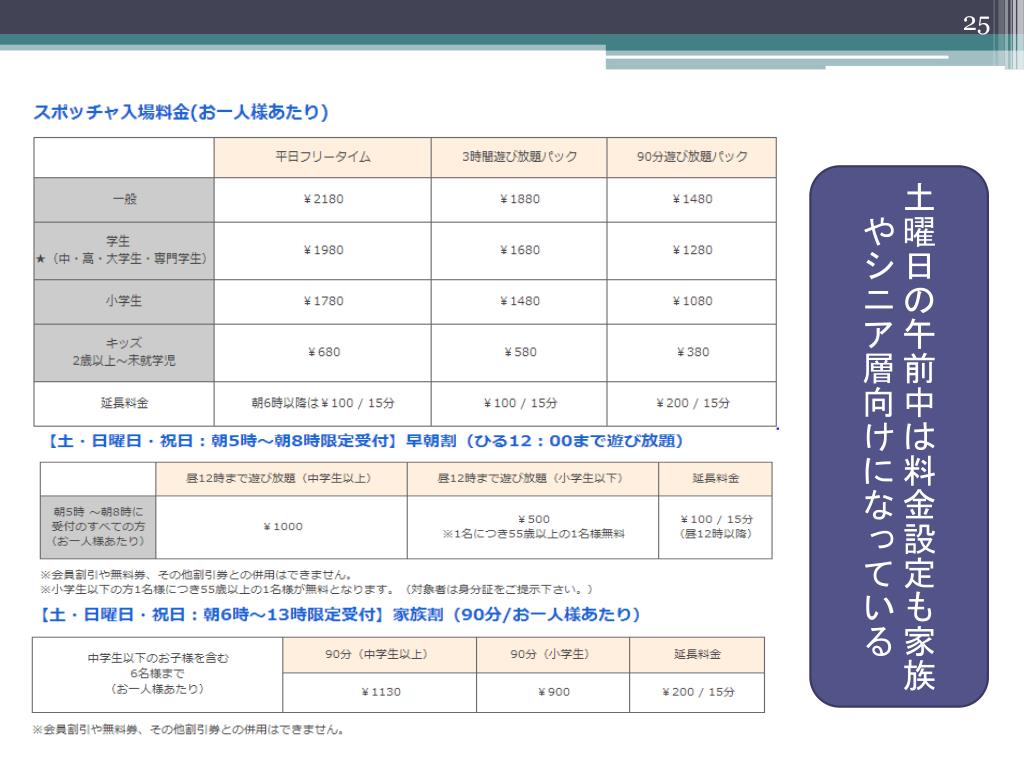Click the 延長料金 header in the 家族割 table
Image resolution: width=1024 pixels, height=768 pixels.
(x=697, y=655)
